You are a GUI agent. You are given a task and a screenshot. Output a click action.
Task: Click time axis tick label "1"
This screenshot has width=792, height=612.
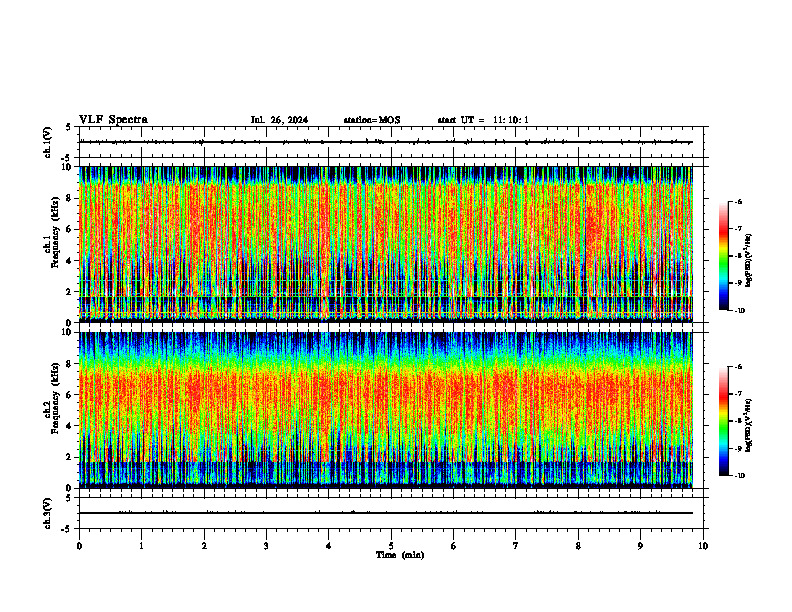pyautogui.click(x=141, y=546)
